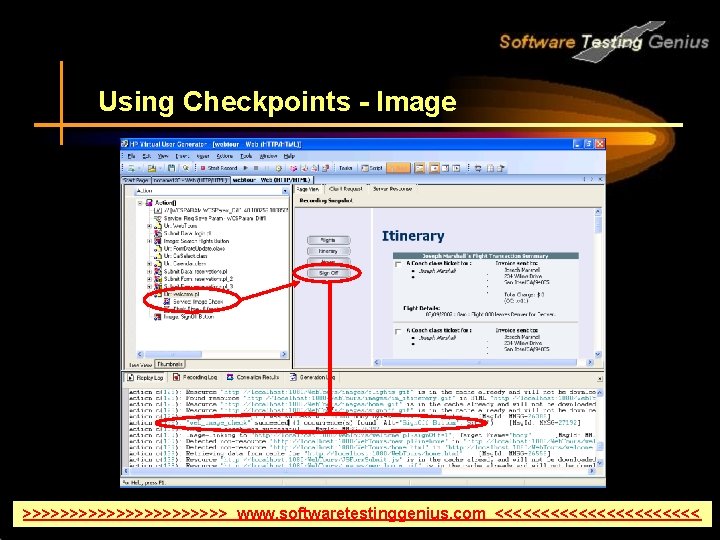
Task: Click the Start Record toolbar button
Action: pyautogui.click(x=219, y=169)
